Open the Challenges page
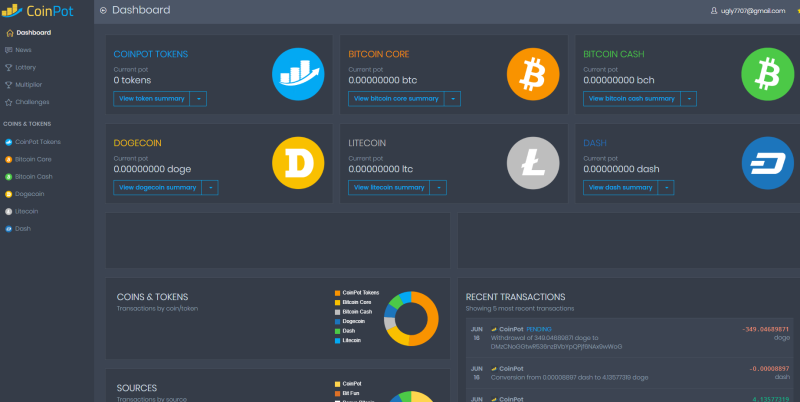 click(32, 102)
